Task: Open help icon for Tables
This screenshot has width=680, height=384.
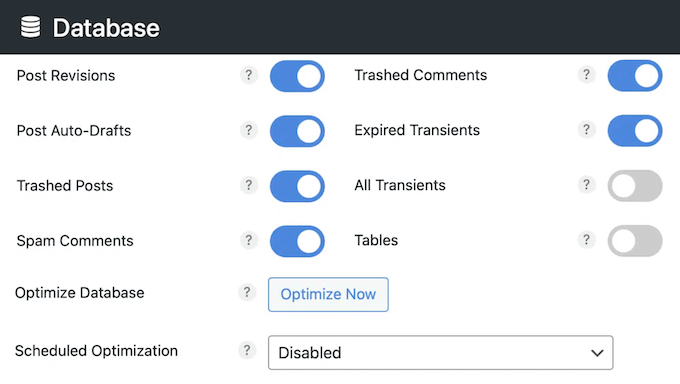Action: tap(586, 240)
